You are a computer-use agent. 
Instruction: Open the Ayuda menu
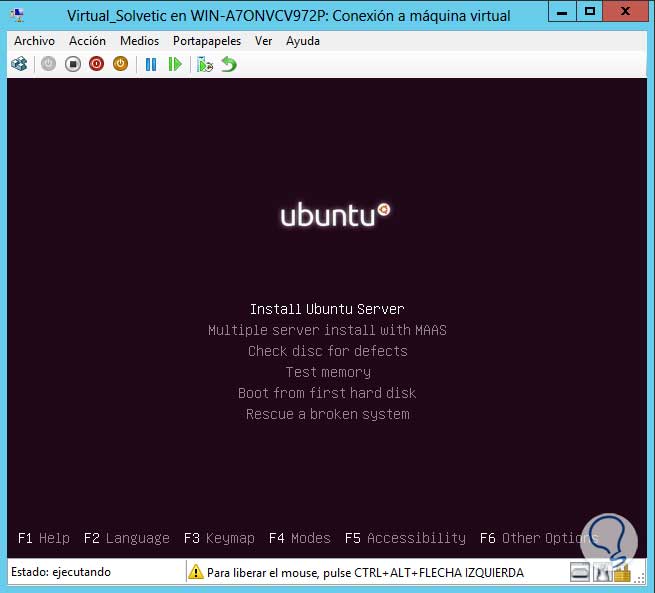pos(303,41)
